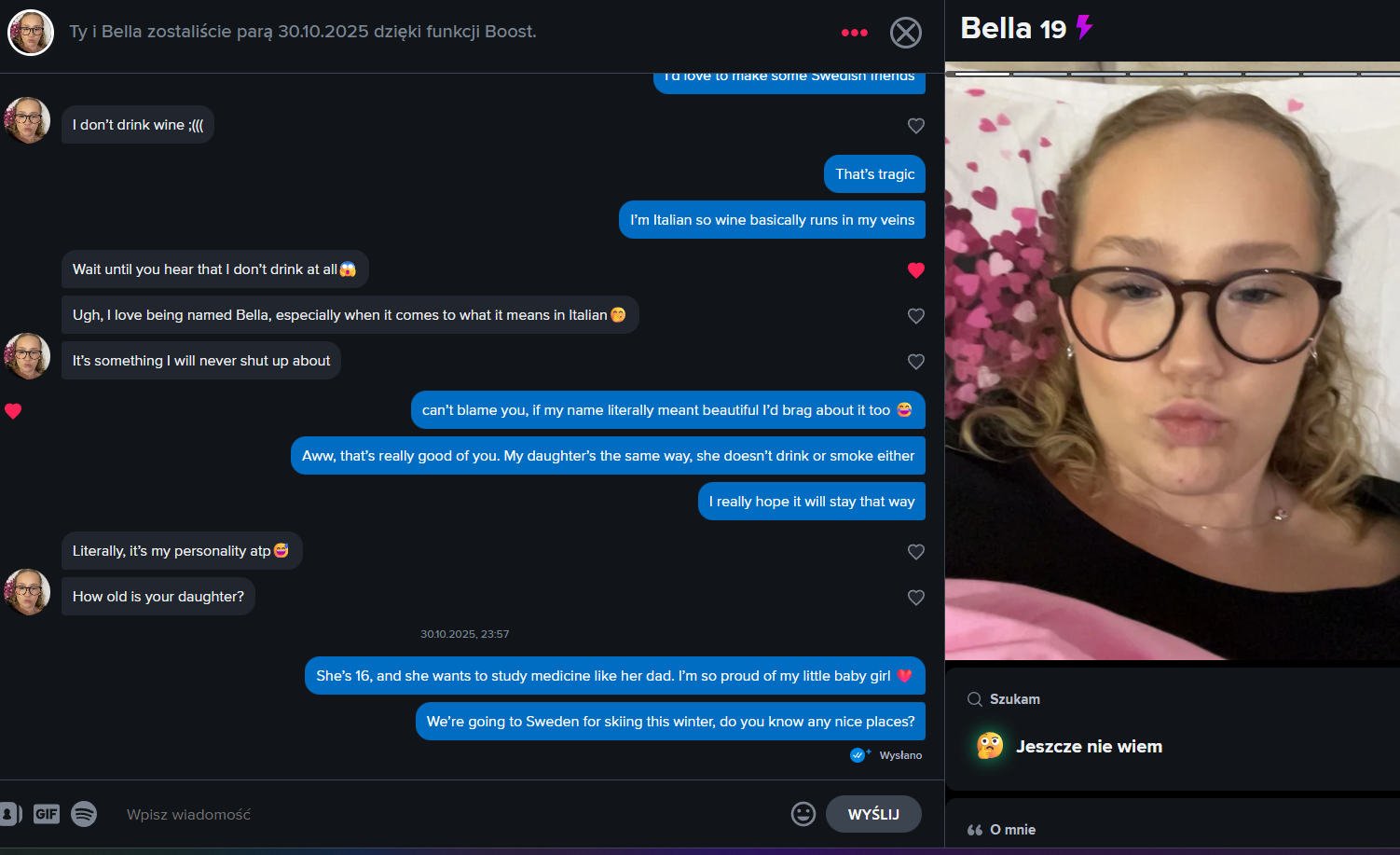
Task: Click the purple Boost lightning icon
Action: click(x=1084, y=27)
